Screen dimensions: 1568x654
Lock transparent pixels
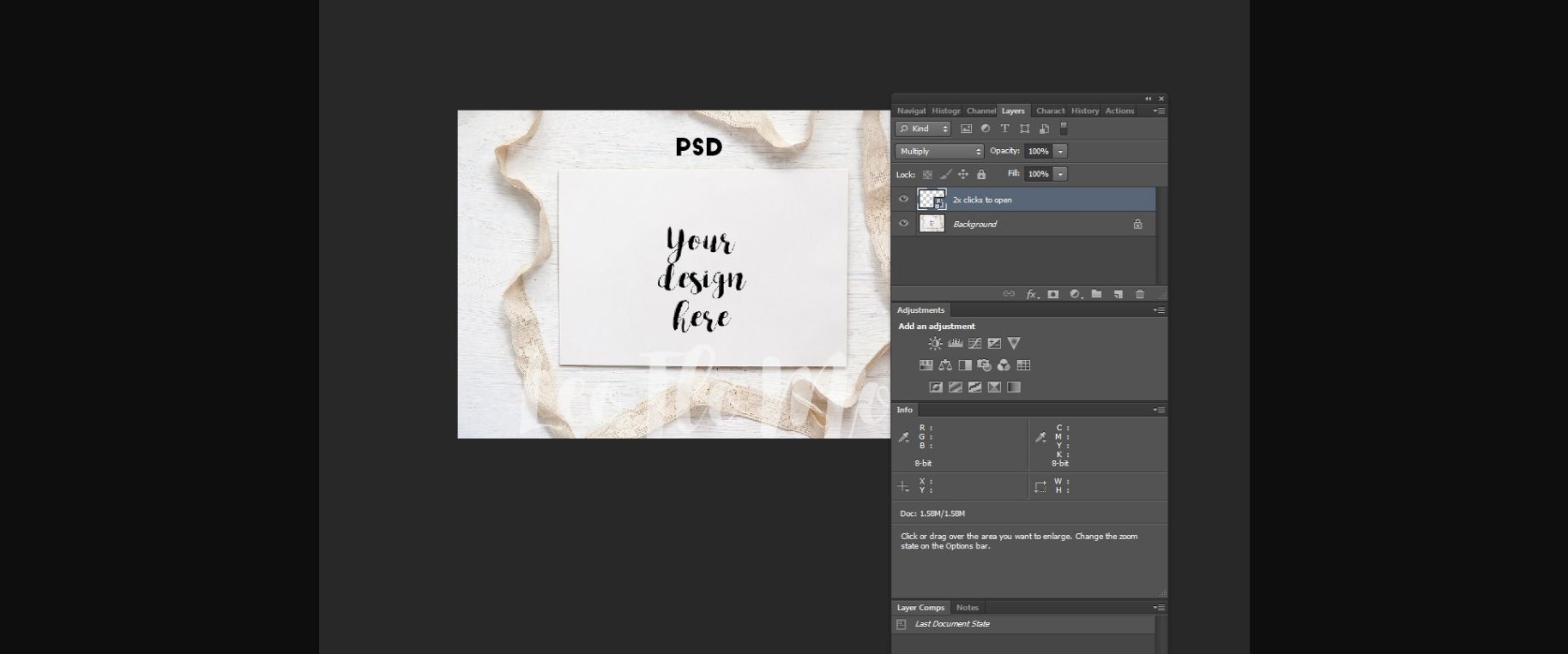927,175
